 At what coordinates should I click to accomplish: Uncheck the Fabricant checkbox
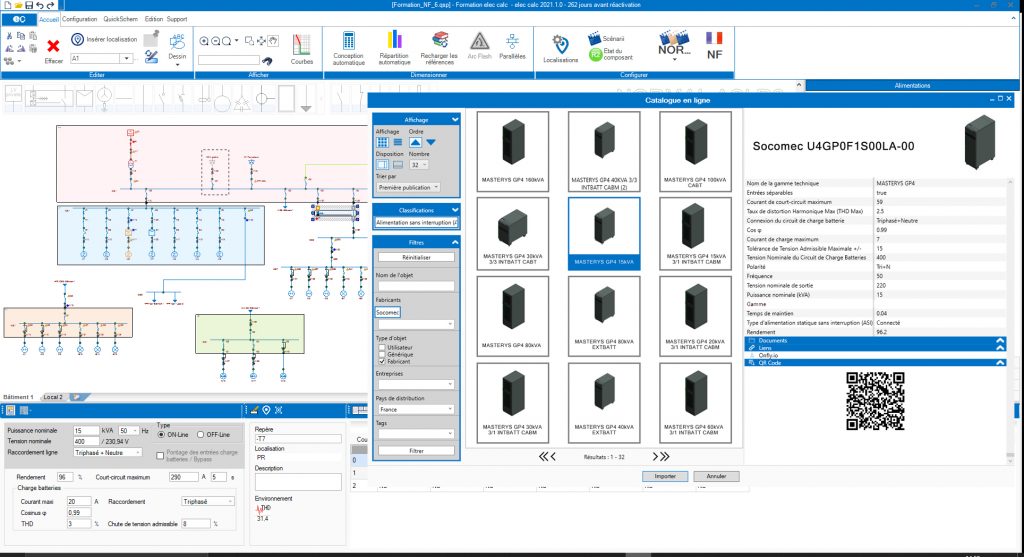380,361
